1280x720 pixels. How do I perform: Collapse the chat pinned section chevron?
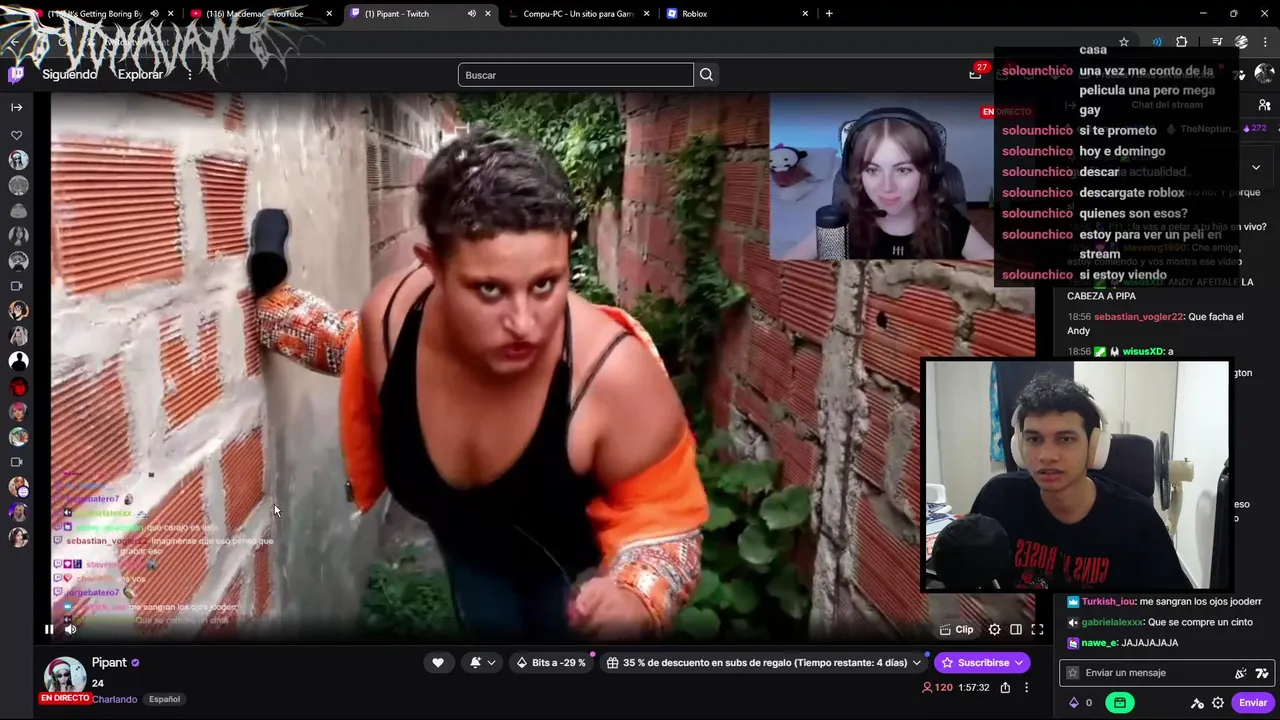pyautogui.click(x=1256, y=167)
